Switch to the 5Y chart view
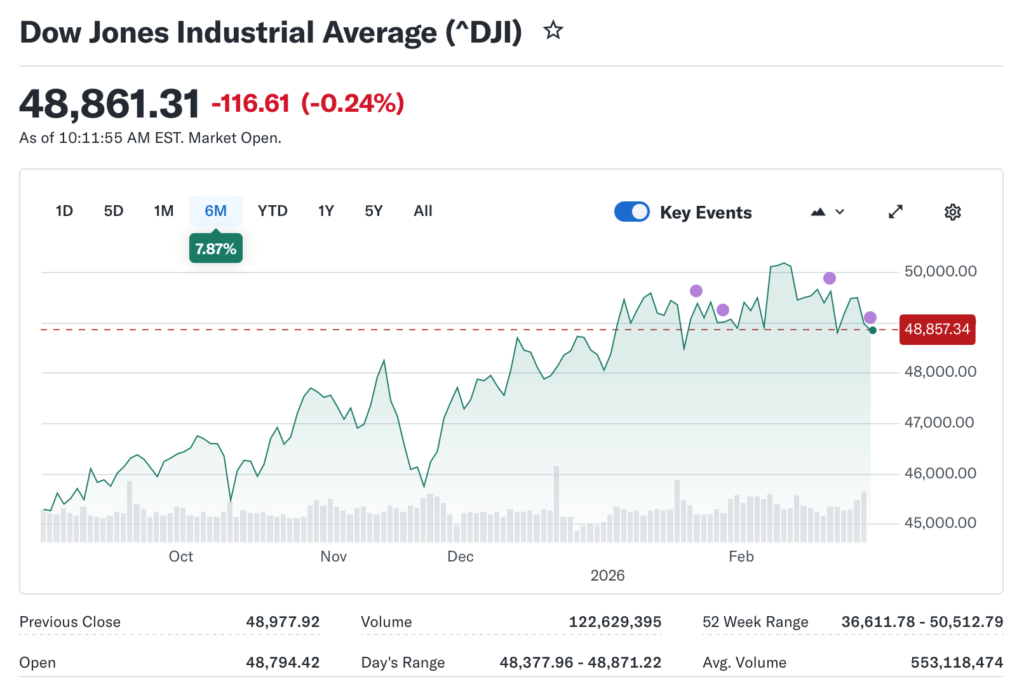 click(x=373, y=211)
